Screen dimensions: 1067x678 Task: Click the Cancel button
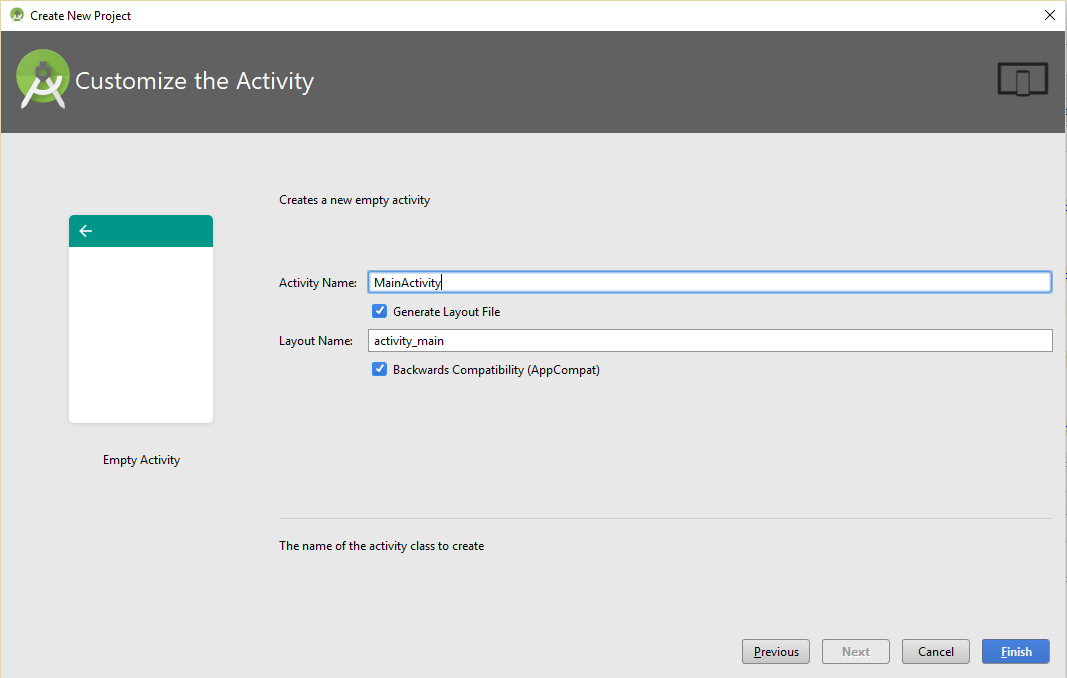point(935,651)
